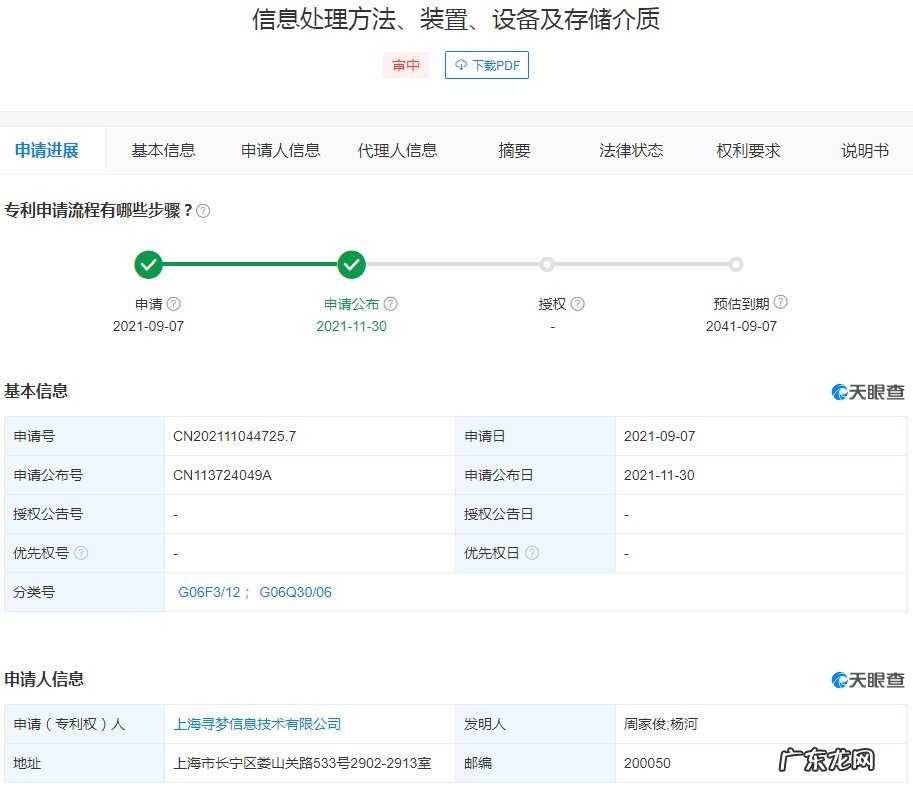Switch to the 法律状态 tab
The image size is (913, 789).
tap(629, 150)
